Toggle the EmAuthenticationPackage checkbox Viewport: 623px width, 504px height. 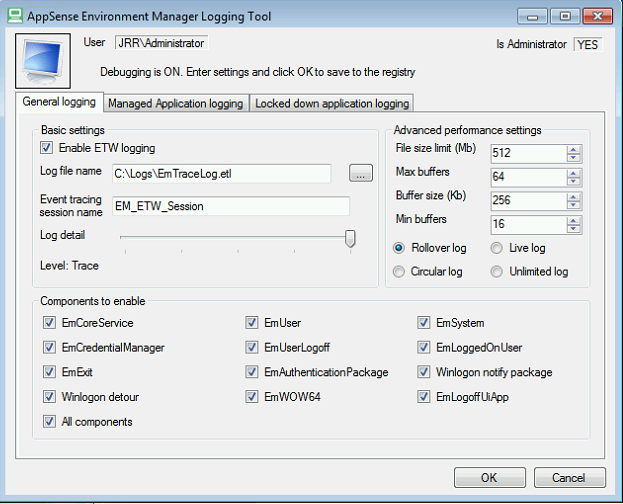click(252, 372)
